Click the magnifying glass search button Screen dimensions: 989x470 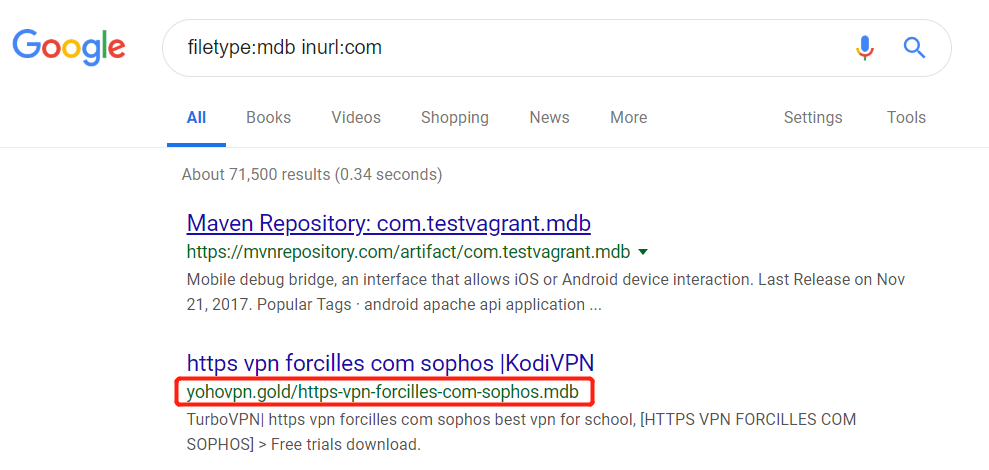click(x=914, y=47)
